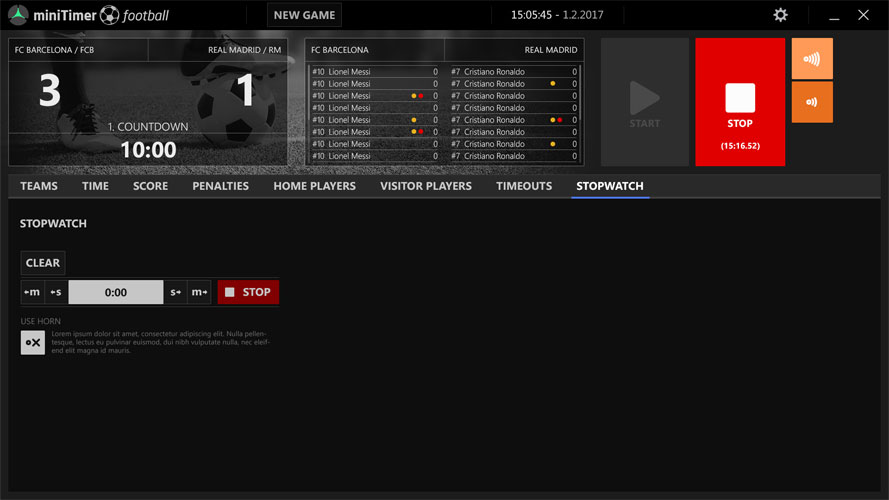The width and height of the screenshot is (889, 500).
Task: Open the TIMEOUTS tab
Action: (524, 186)
